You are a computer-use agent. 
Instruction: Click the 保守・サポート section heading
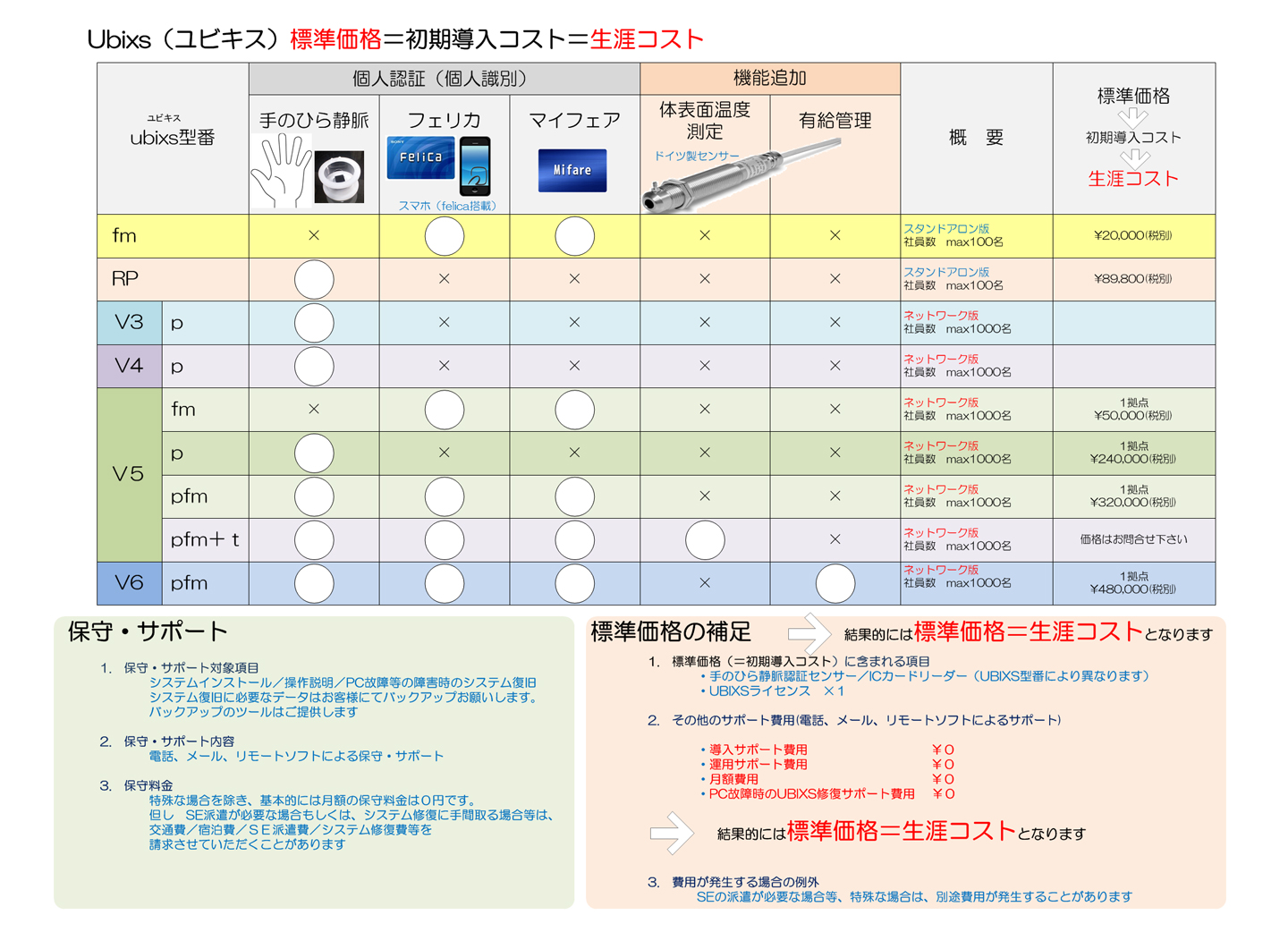tap(148, 631)
